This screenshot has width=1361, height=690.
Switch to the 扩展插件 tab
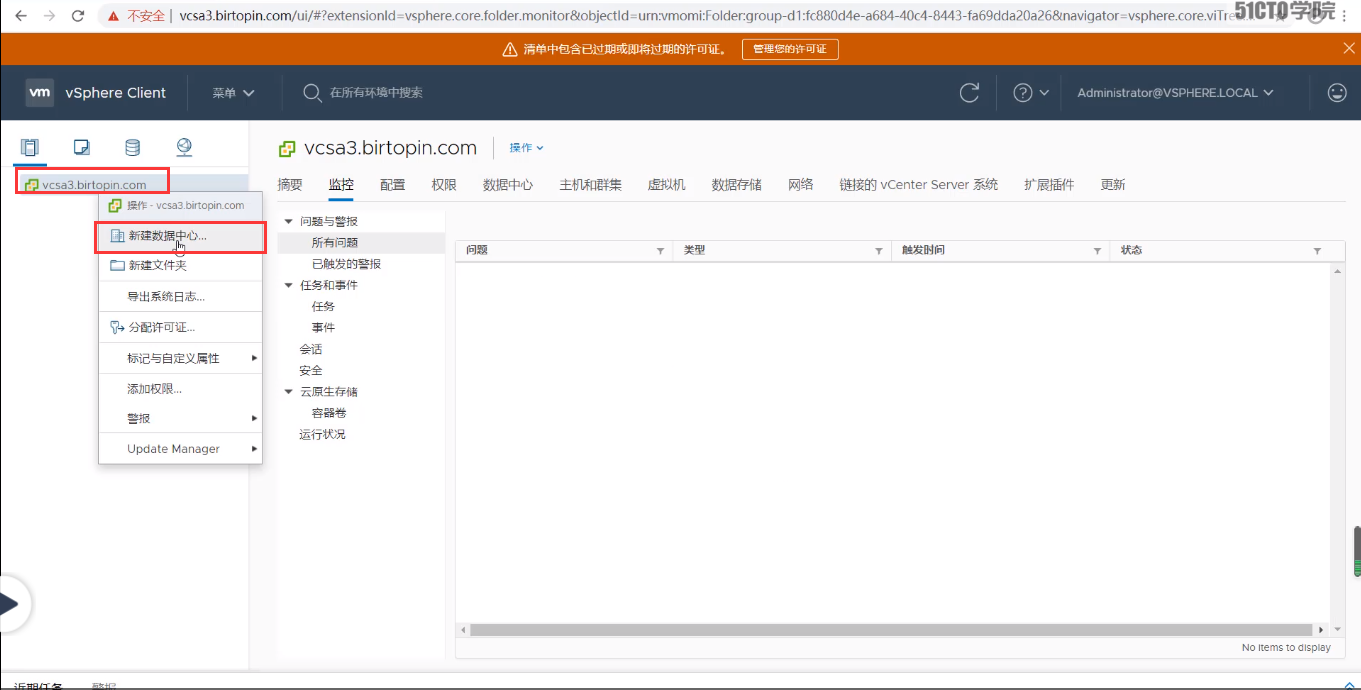[1049, 185]
